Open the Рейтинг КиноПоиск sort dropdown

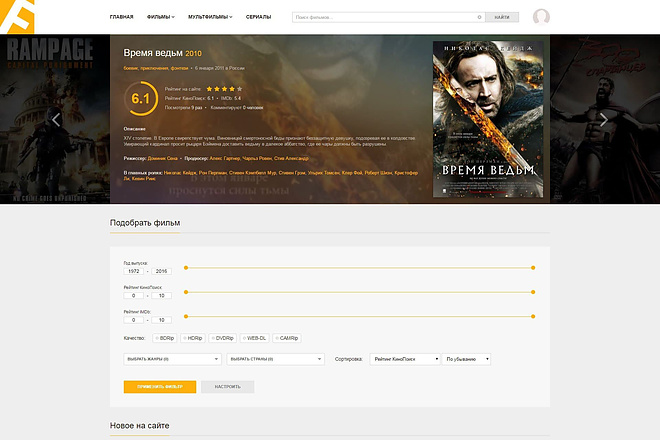point(405,359)
